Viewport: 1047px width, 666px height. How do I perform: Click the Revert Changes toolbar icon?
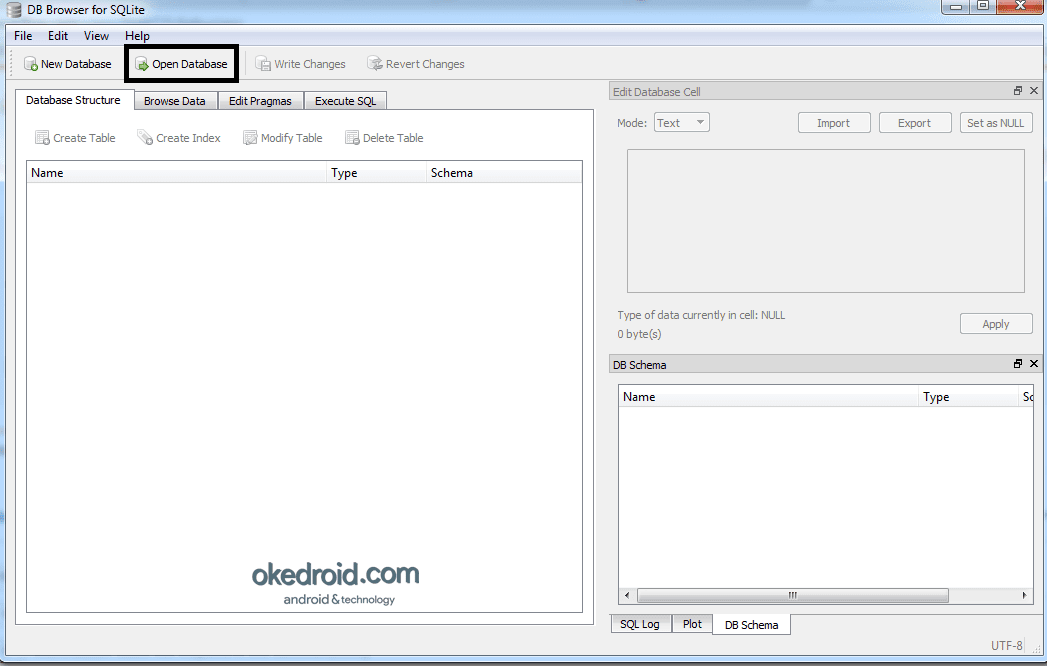click(415, 63)
